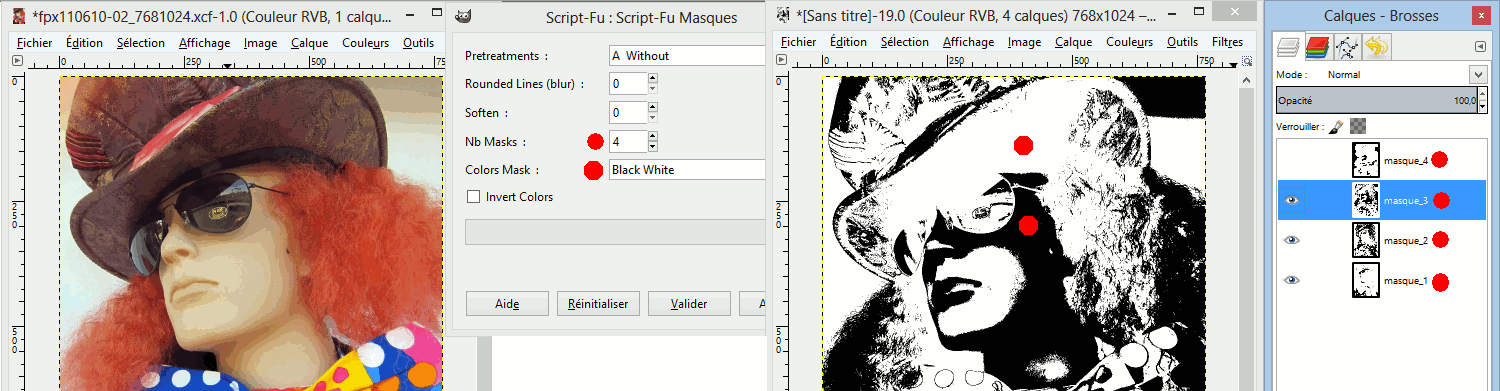The width and height of the screenshot is (1500, 391).
Task: Click the Réinitialiser button
Action: coord(598,303)
